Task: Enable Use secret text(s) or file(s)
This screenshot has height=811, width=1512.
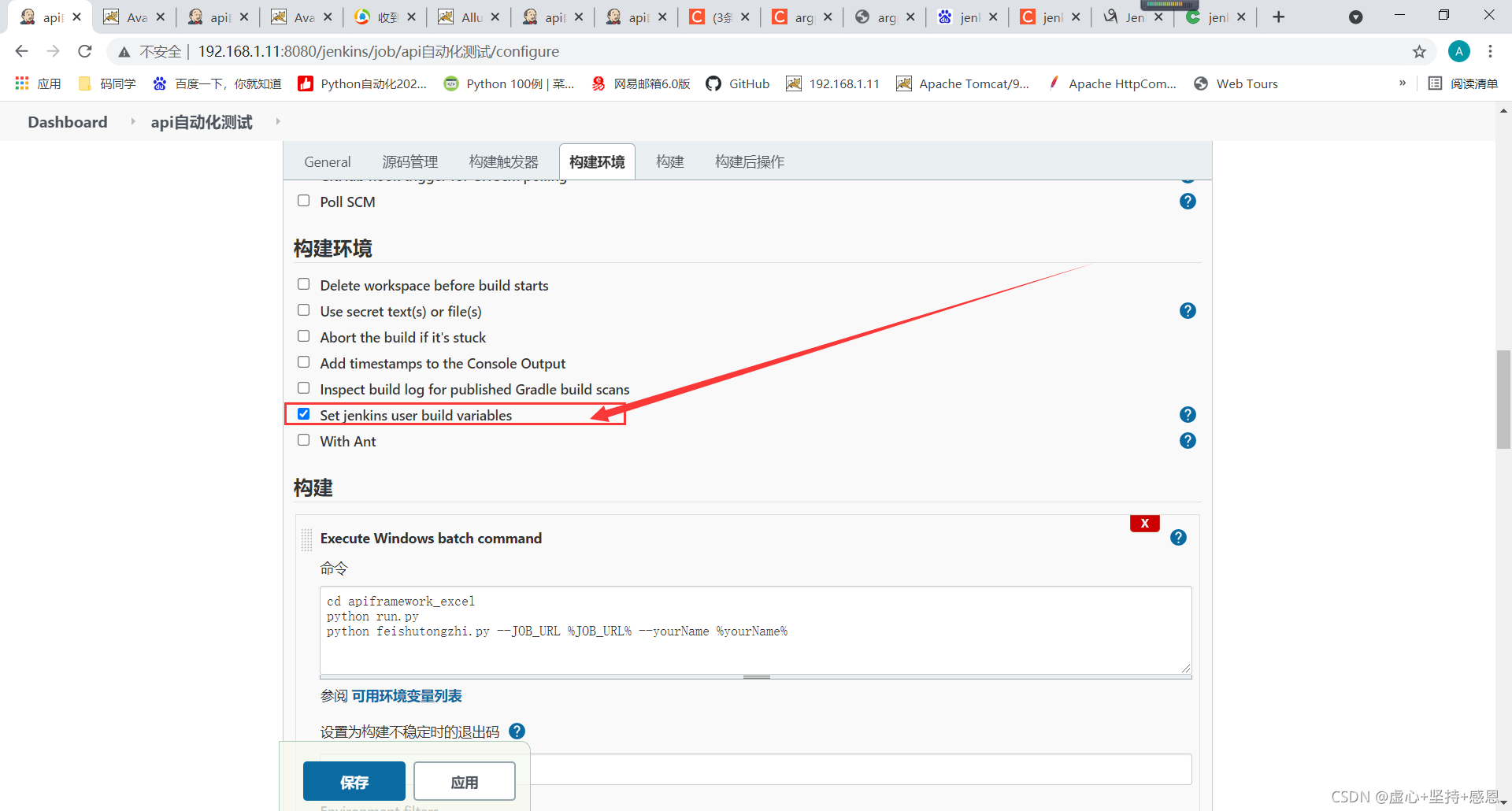Action: click(303, 310)
